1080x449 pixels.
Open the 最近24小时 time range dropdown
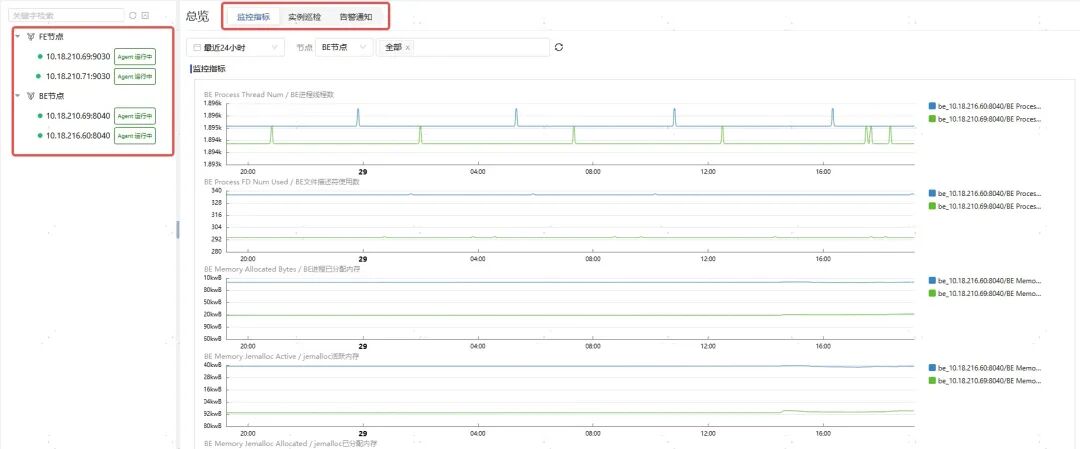coord(236,48)
